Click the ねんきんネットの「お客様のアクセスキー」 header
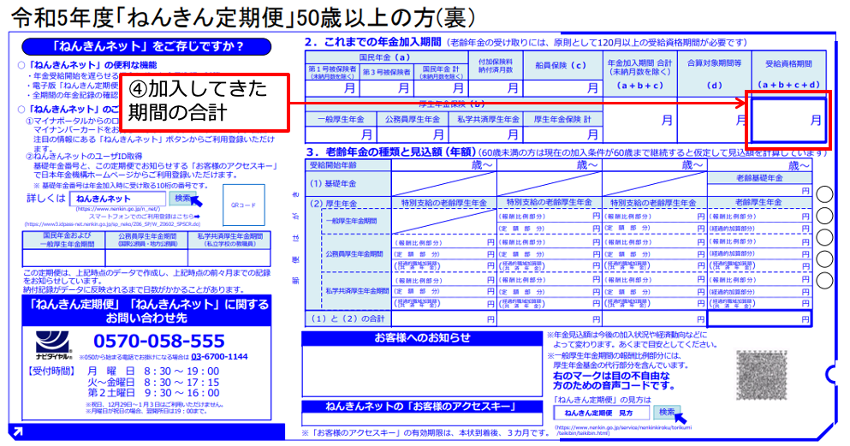The height and width of the screenshot is (446, 850). click(422, 406)
